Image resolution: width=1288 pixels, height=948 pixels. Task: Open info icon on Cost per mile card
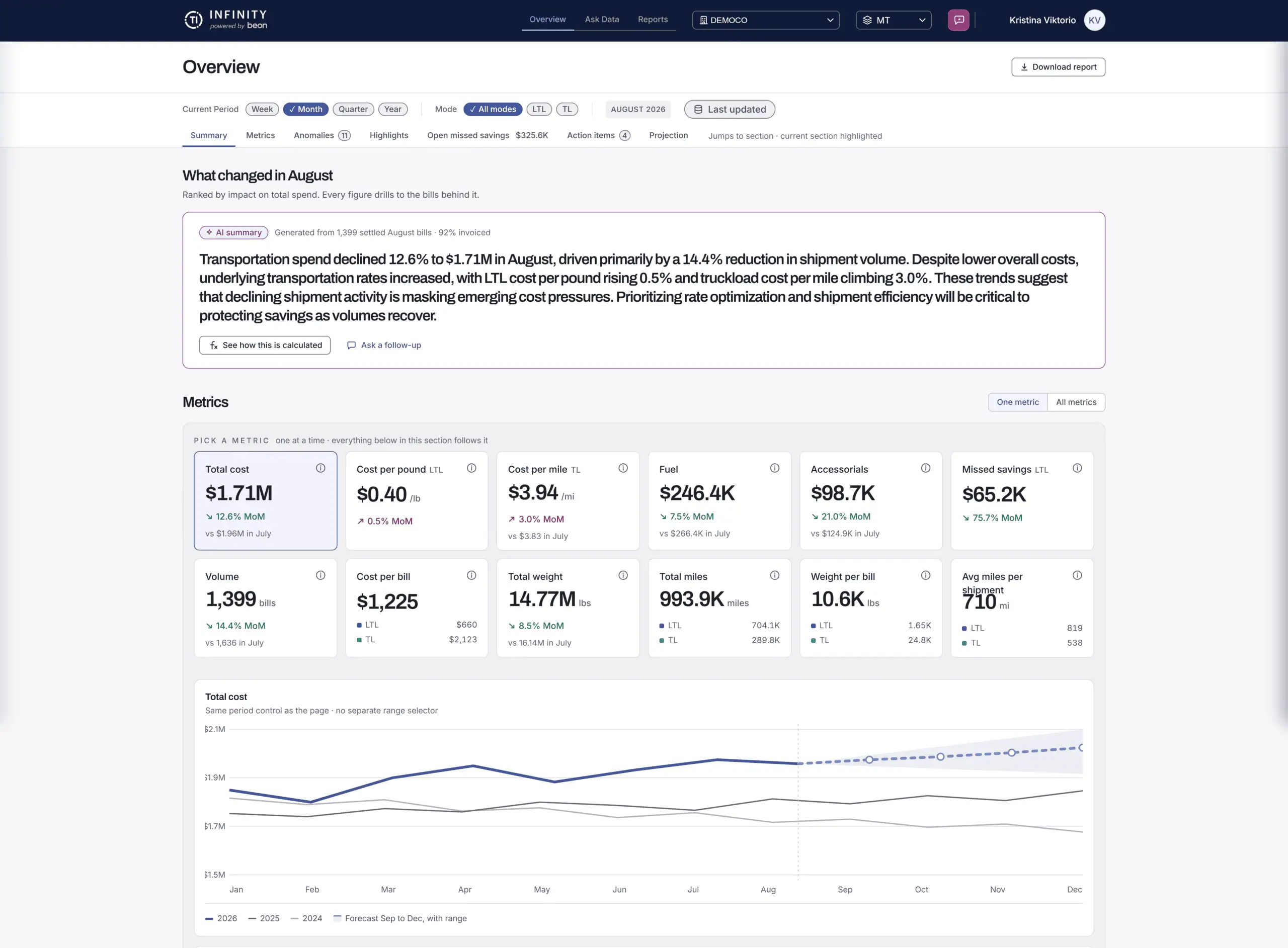623,468
